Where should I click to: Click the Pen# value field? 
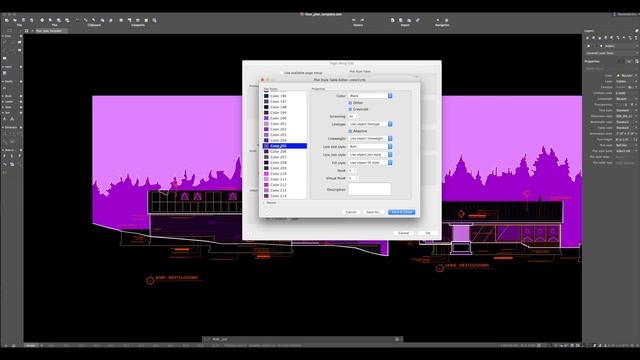click(352, 171)
